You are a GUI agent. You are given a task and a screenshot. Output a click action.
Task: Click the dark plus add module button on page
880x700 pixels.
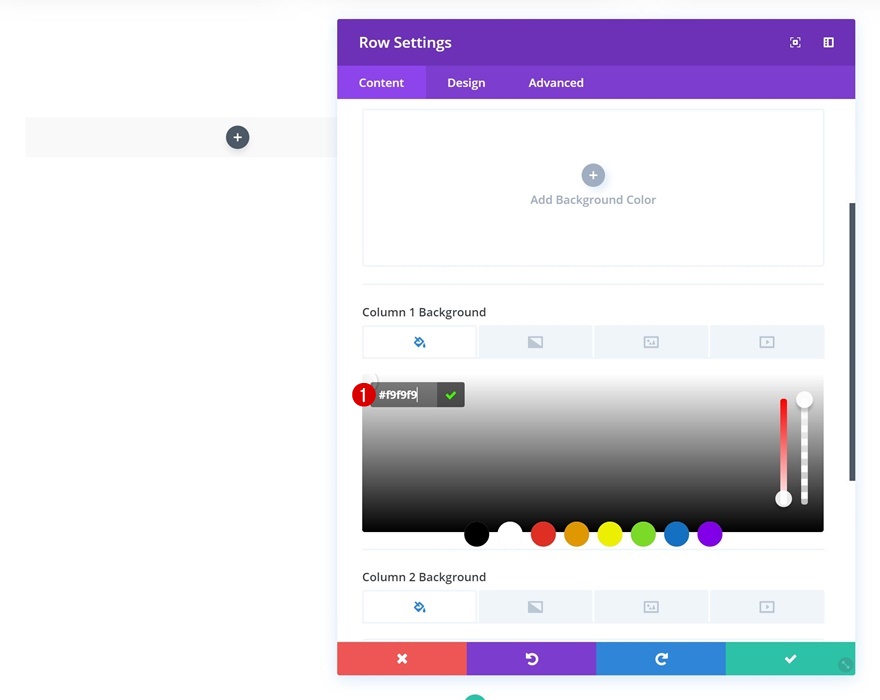click(x=237, y=138)
